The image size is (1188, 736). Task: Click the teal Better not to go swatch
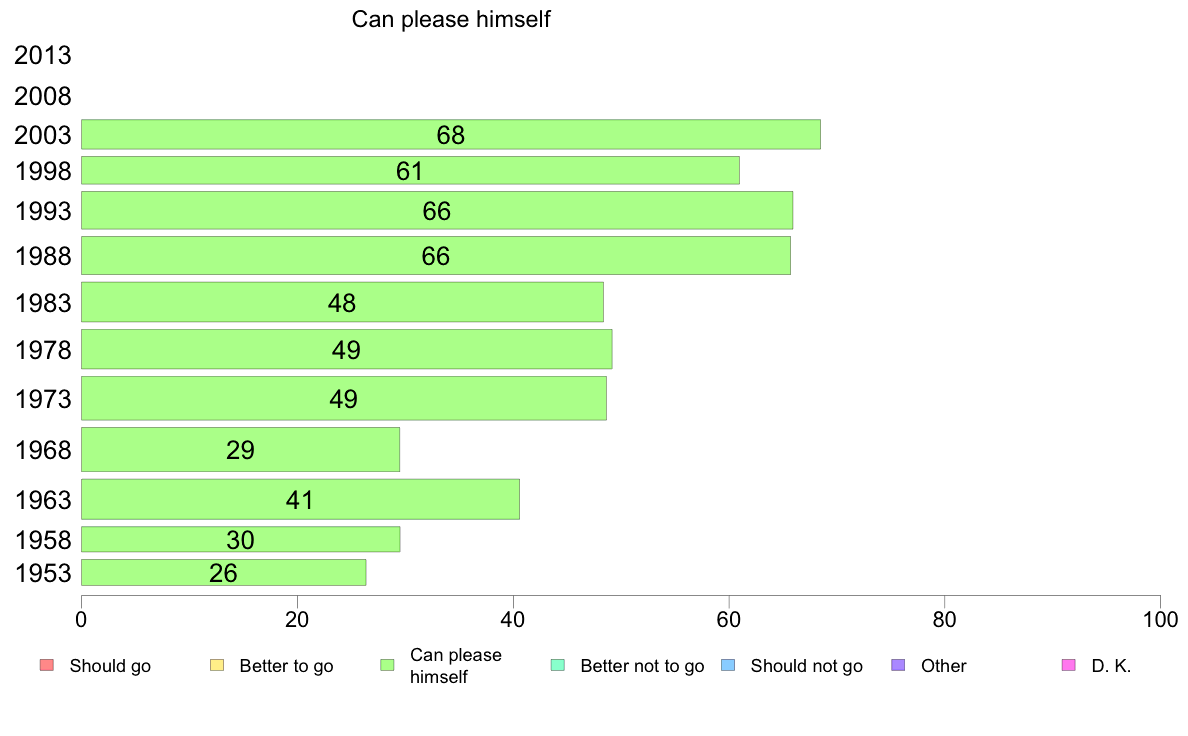tap(558, 666)
